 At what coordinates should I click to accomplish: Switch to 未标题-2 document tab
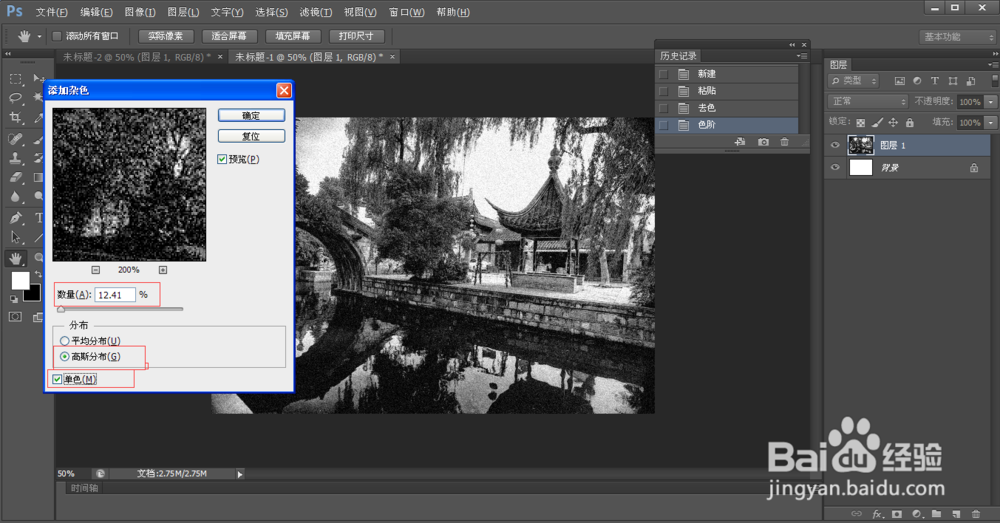pyautogui.click(x=136, y=57)
